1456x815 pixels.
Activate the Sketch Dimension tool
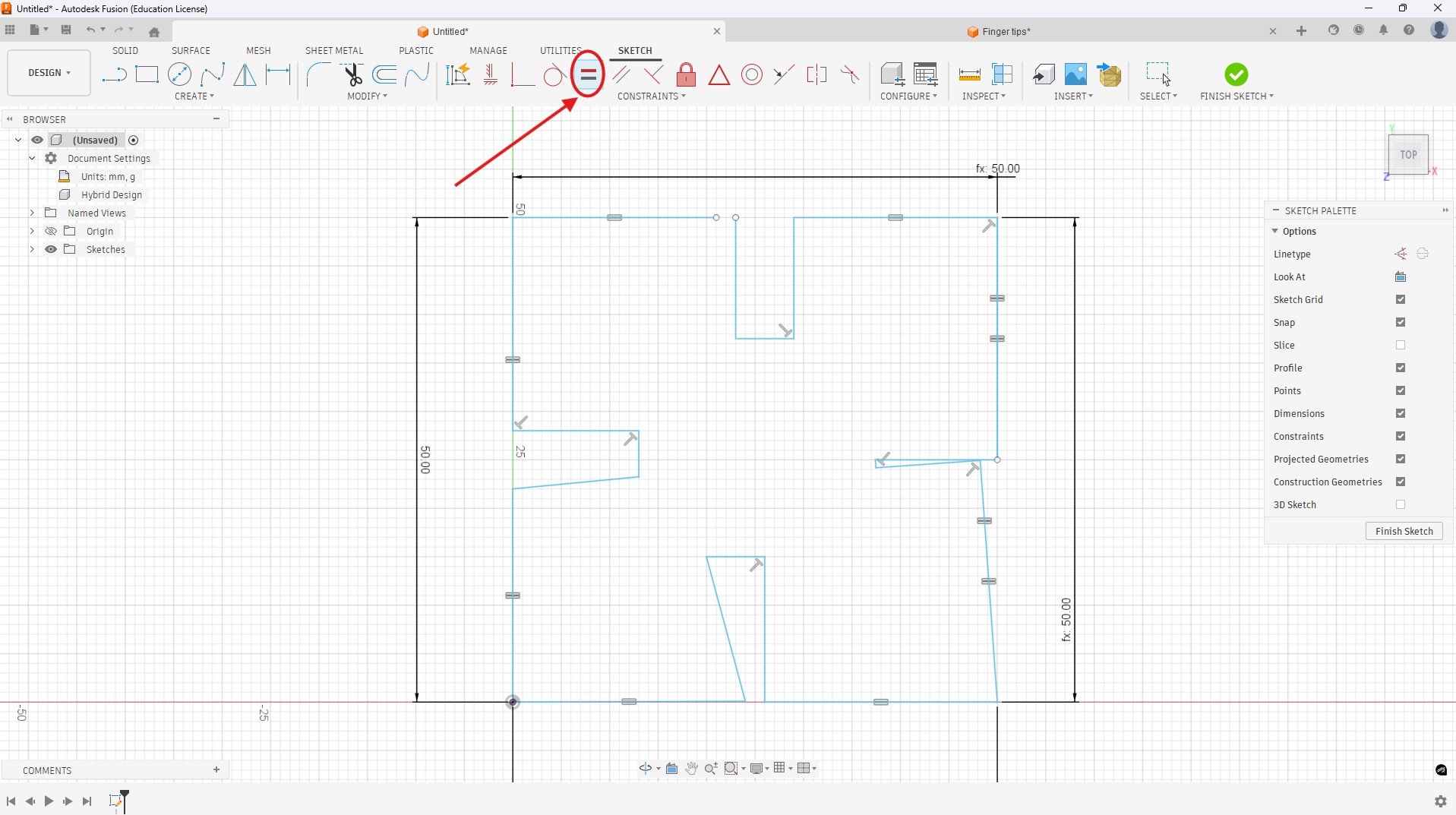[x=278, y=74]
